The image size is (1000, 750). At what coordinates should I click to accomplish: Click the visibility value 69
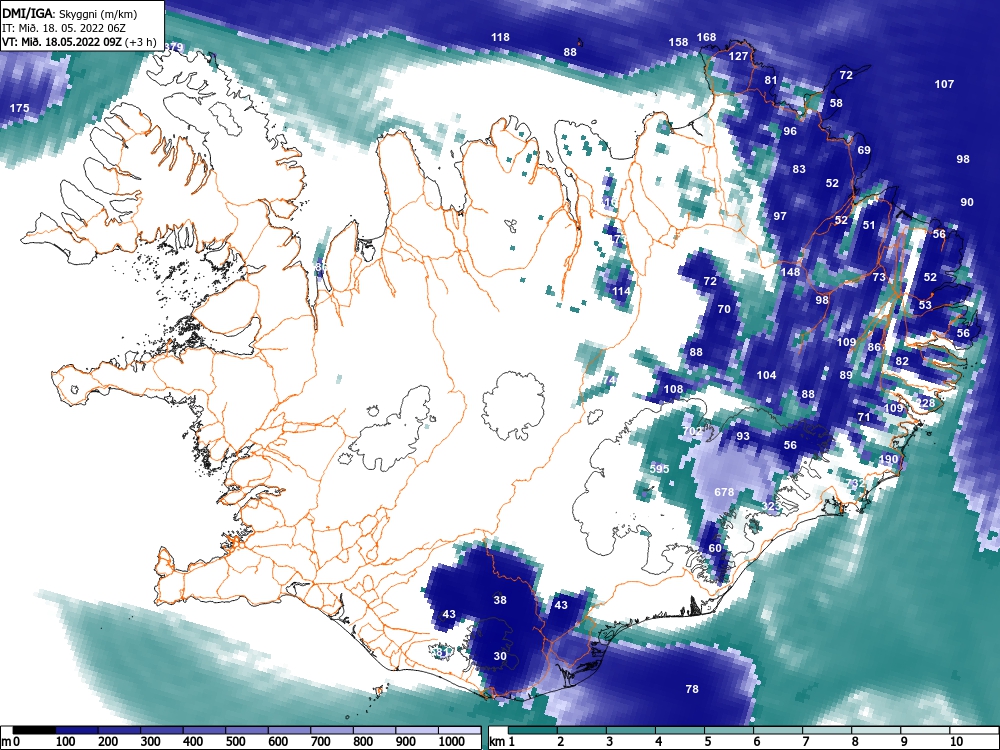tap(864, 151)
